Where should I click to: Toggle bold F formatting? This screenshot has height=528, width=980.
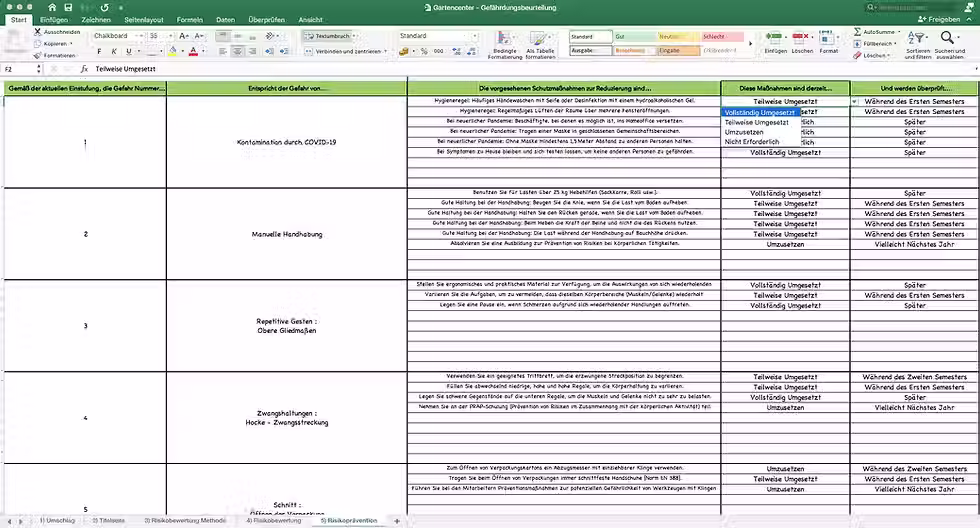click(x=99, y=51)
